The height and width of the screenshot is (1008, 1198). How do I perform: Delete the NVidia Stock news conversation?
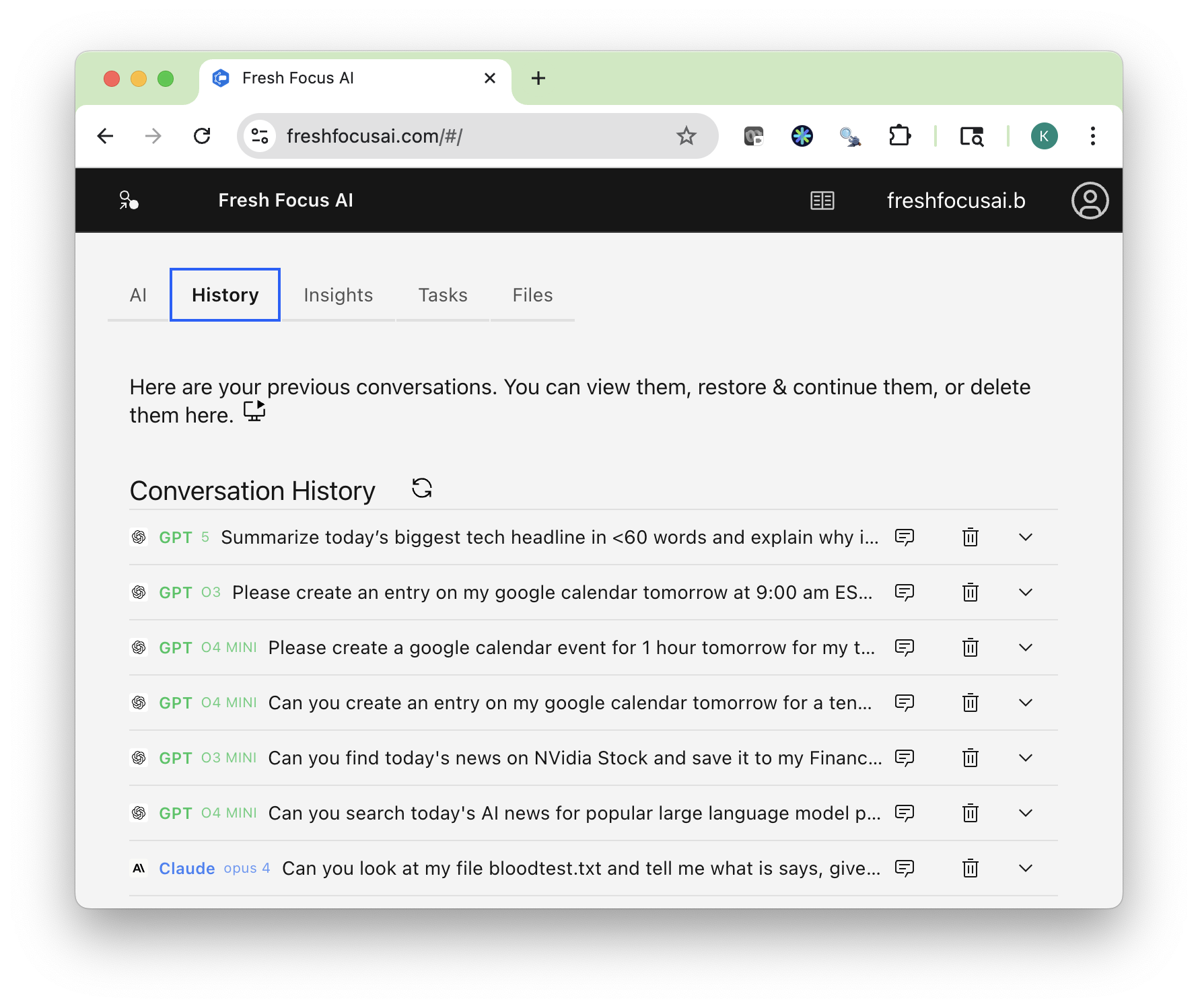[x=970, y=758]
